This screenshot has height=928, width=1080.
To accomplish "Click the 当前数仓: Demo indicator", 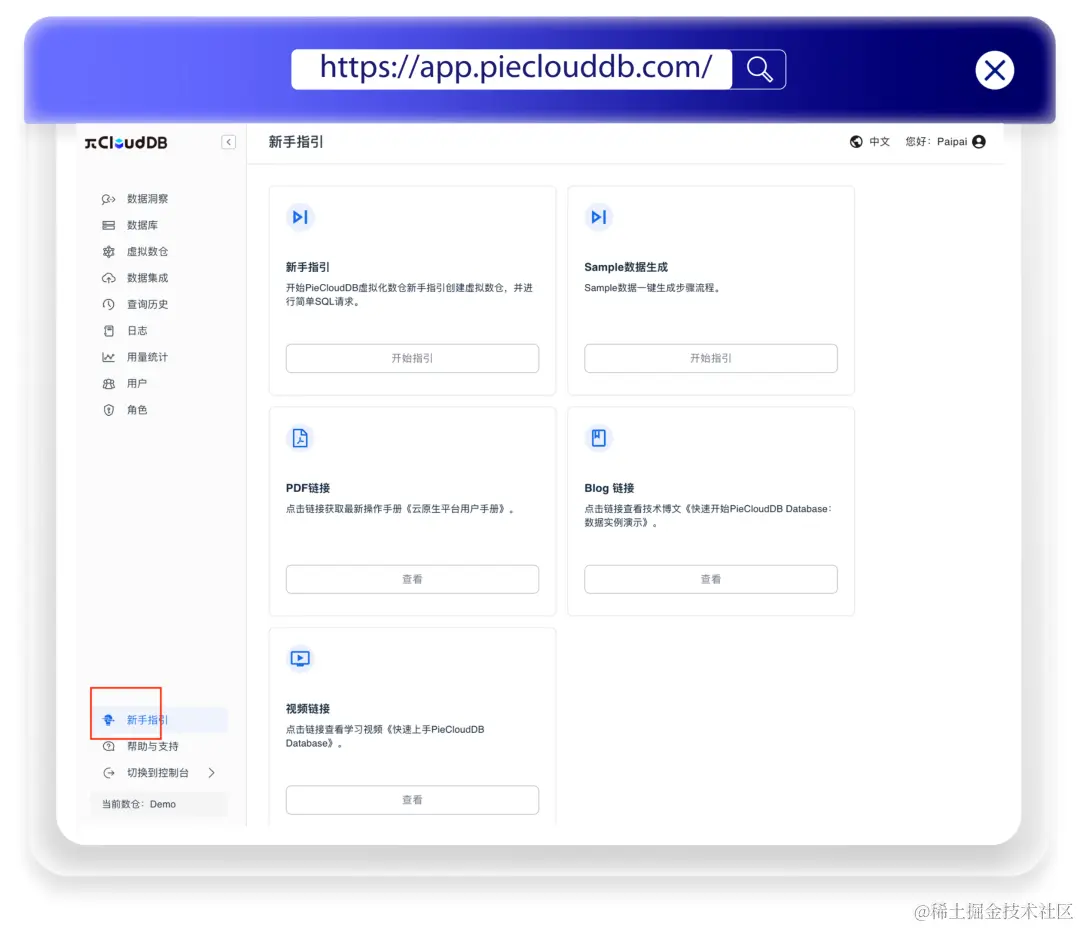I will pos(158,804).
